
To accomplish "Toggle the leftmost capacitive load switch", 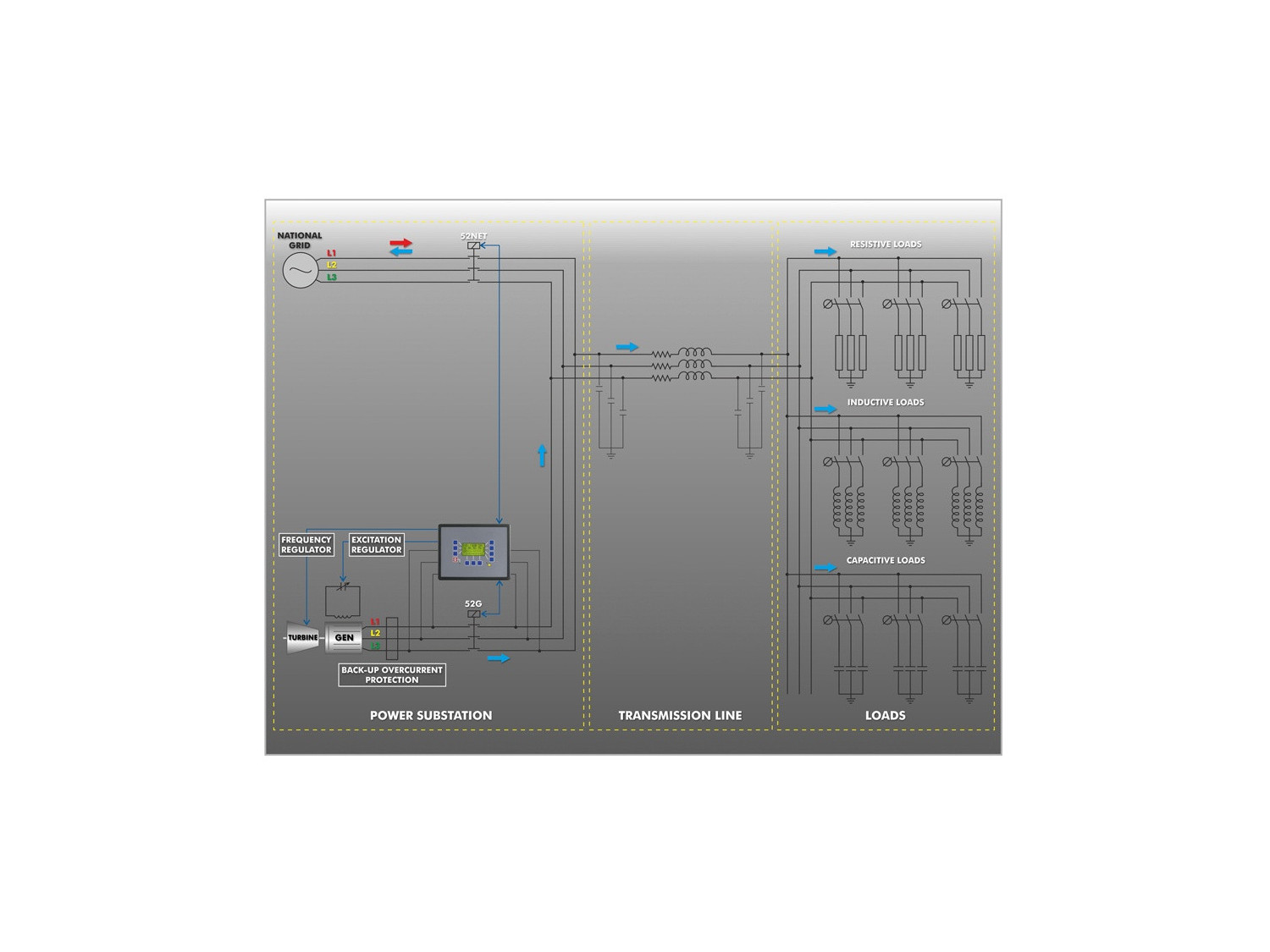I will pos(845,620).
